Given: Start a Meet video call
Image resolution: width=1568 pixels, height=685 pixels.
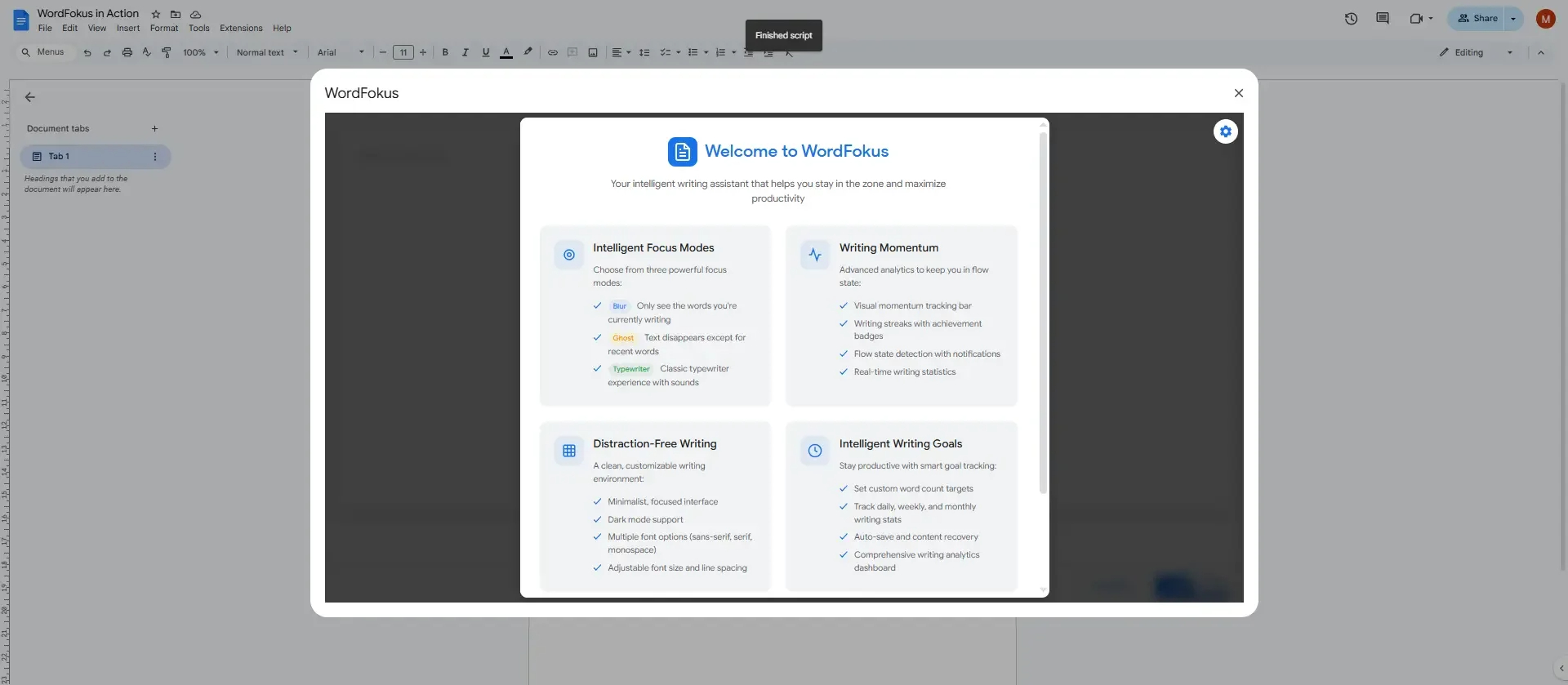Looking at the screenshot, I should pyautogui.click(x=1415, y=18).
